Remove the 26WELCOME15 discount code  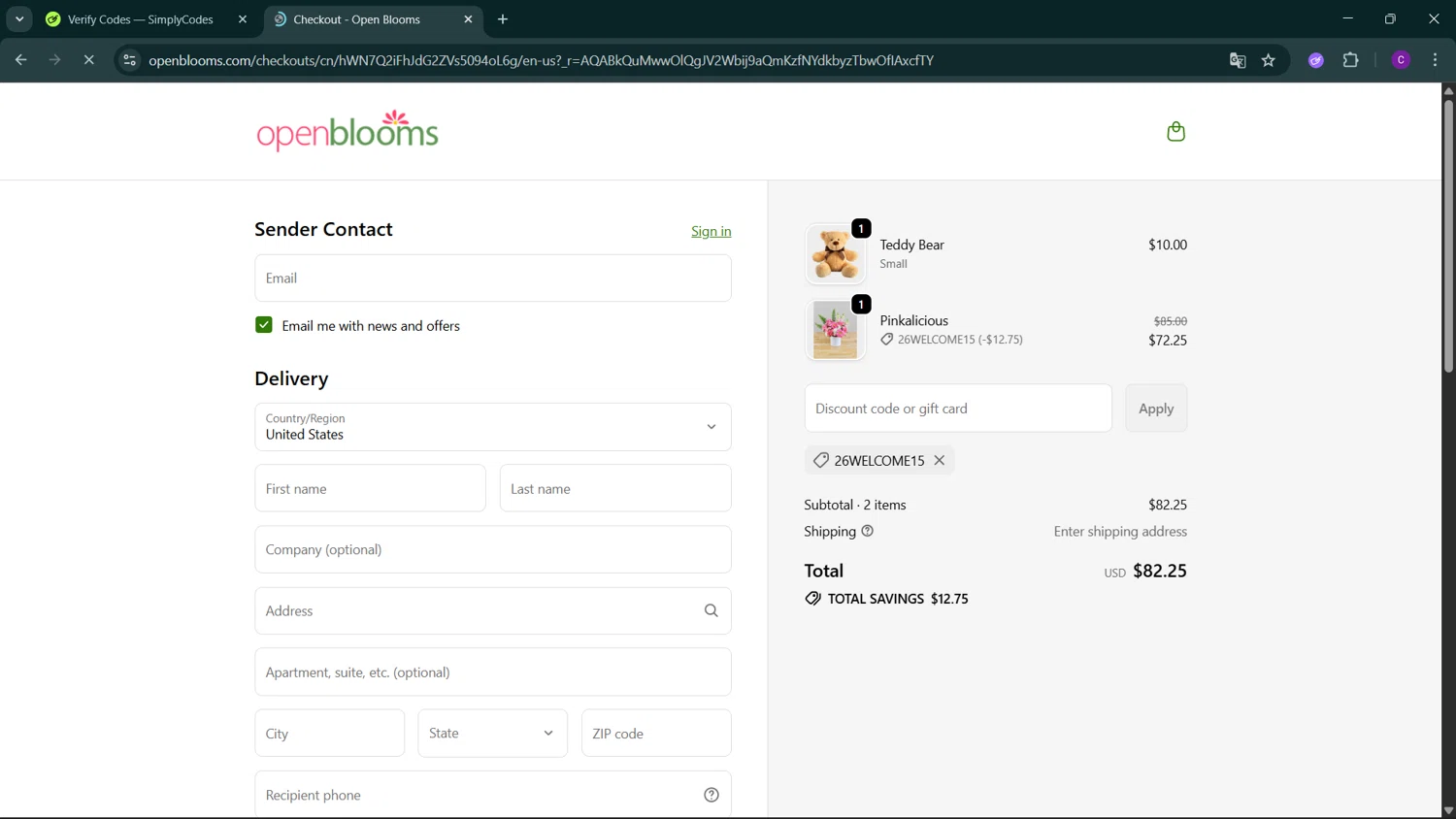[x=940, y=460]
